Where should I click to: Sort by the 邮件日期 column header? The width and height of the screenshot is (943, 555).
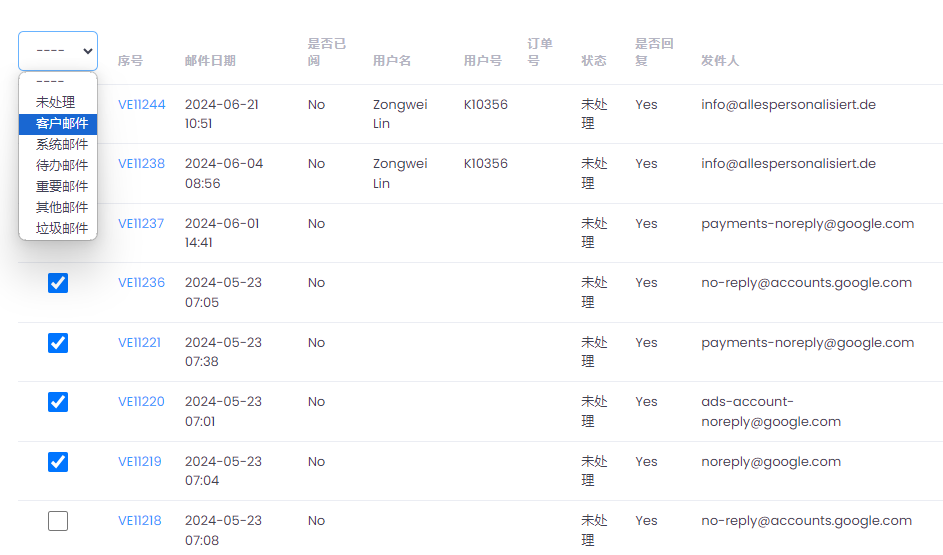pyautogui.click(x=210, y=61)
